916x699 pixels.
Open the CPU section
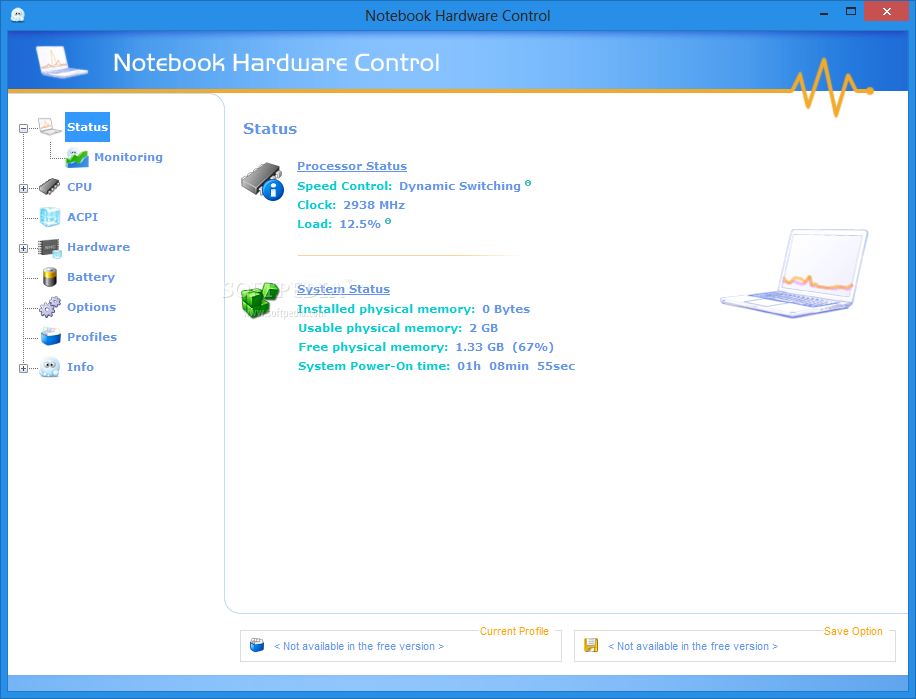coord(79,187)
